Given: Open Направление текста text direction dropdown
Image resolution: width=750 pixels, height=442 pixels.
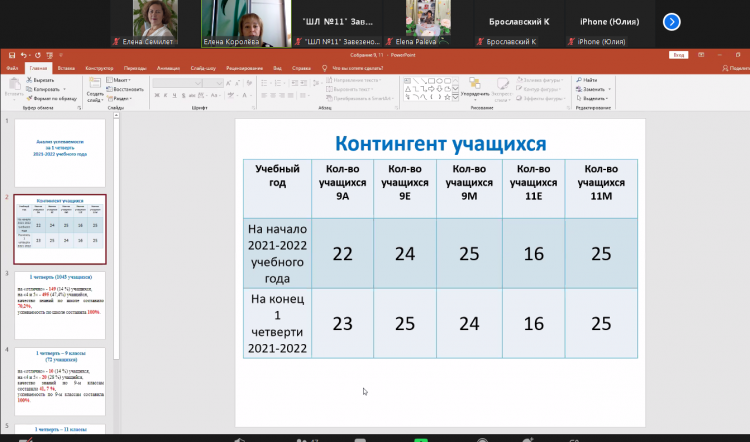Looking at the screenshot, I should [x=353, y=80].
